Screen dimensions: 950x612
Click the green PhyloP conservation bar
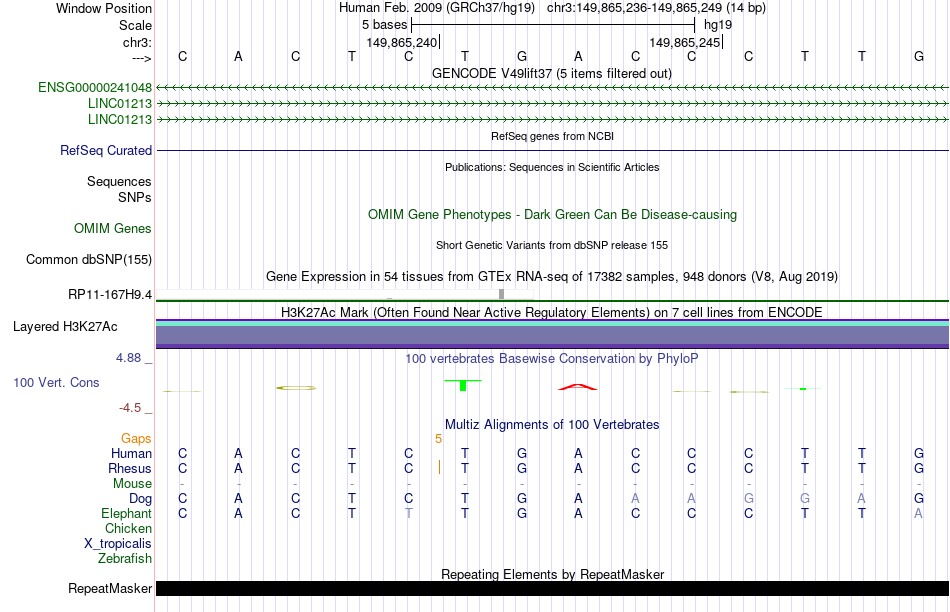click(x=463, y=385)
